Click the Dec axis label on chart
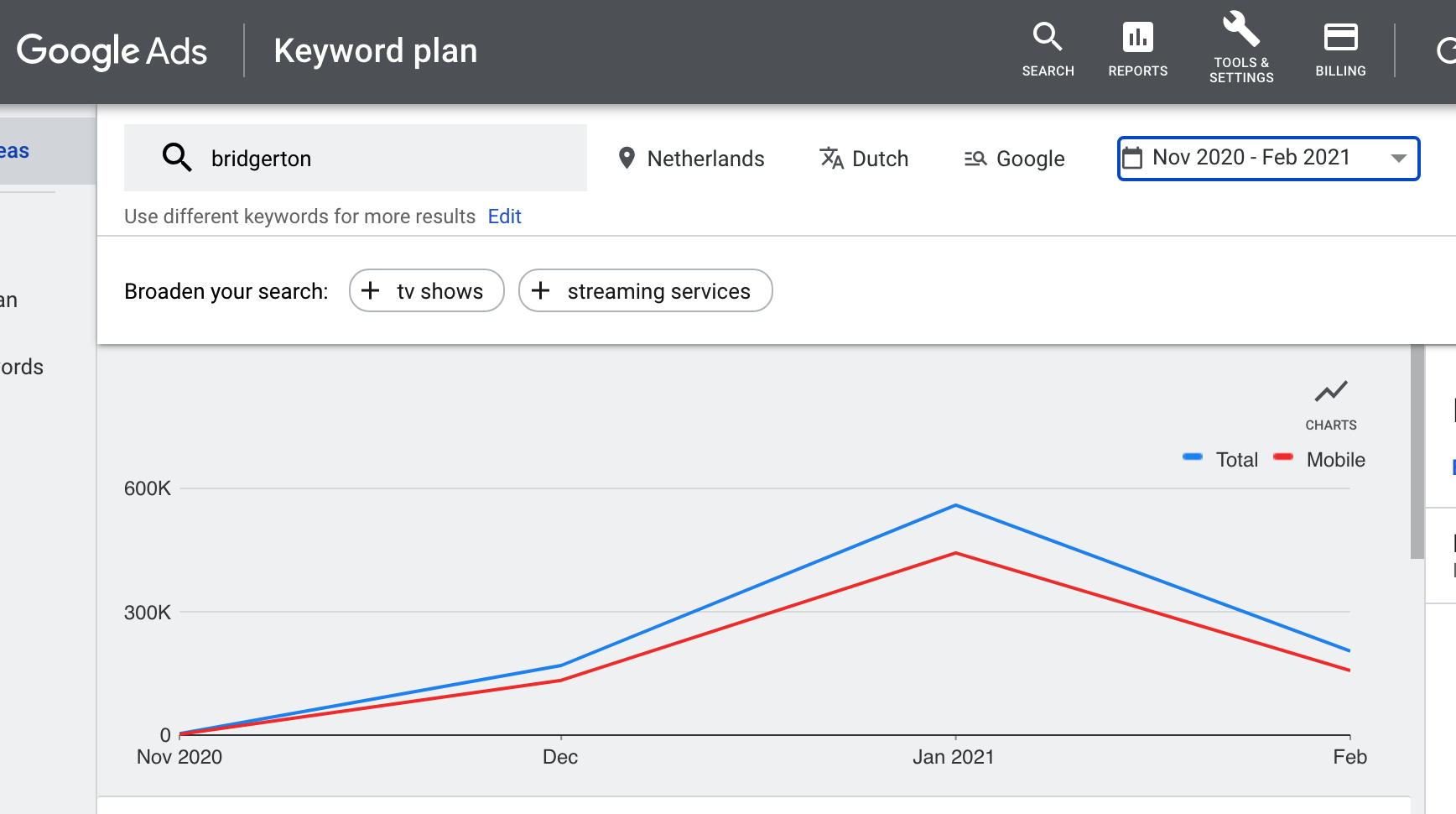1456x814 pixels. [560, 757]
